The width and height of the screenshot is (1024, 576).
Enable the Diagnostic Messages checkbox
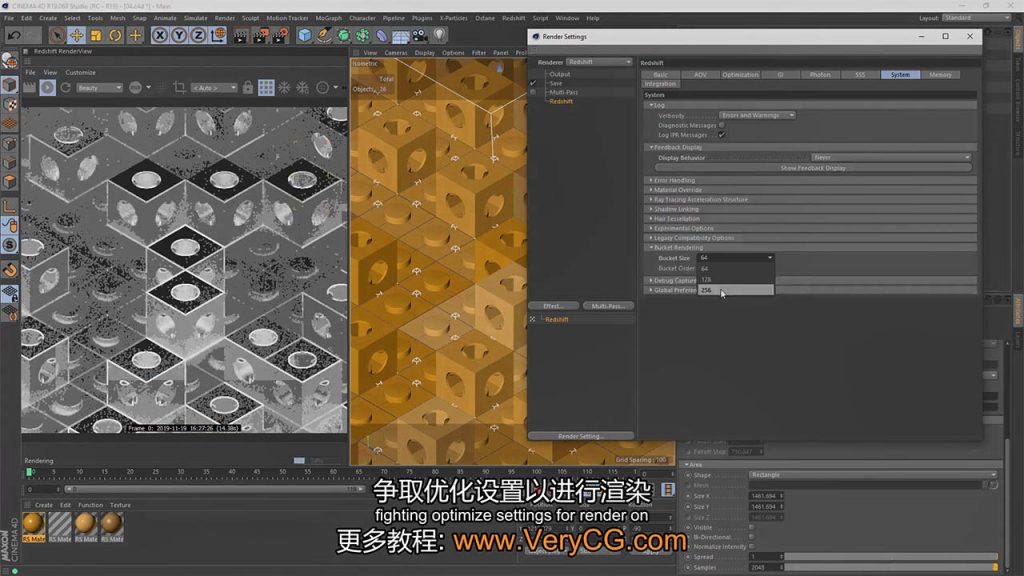(722, 125)
